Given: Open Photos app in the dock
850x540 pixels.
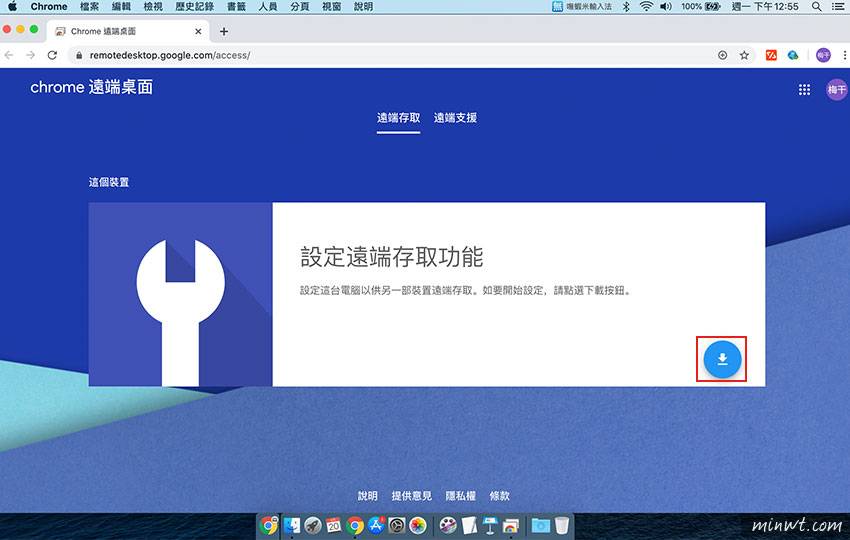Looking at the screenshot, I should coord(418,525).
